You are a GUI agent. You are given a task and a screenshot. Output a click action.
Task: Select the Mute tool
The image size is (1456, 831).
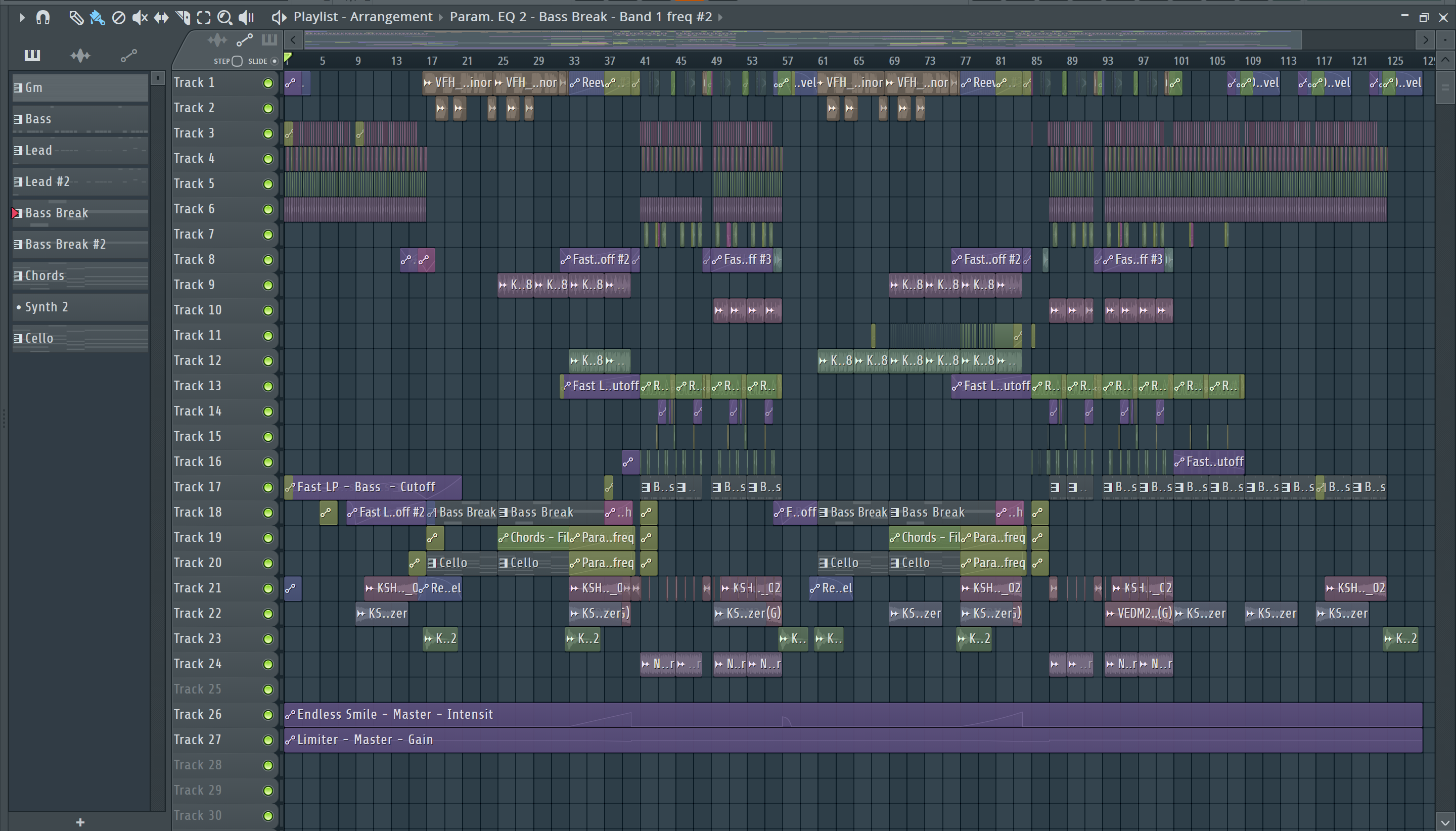140,17
